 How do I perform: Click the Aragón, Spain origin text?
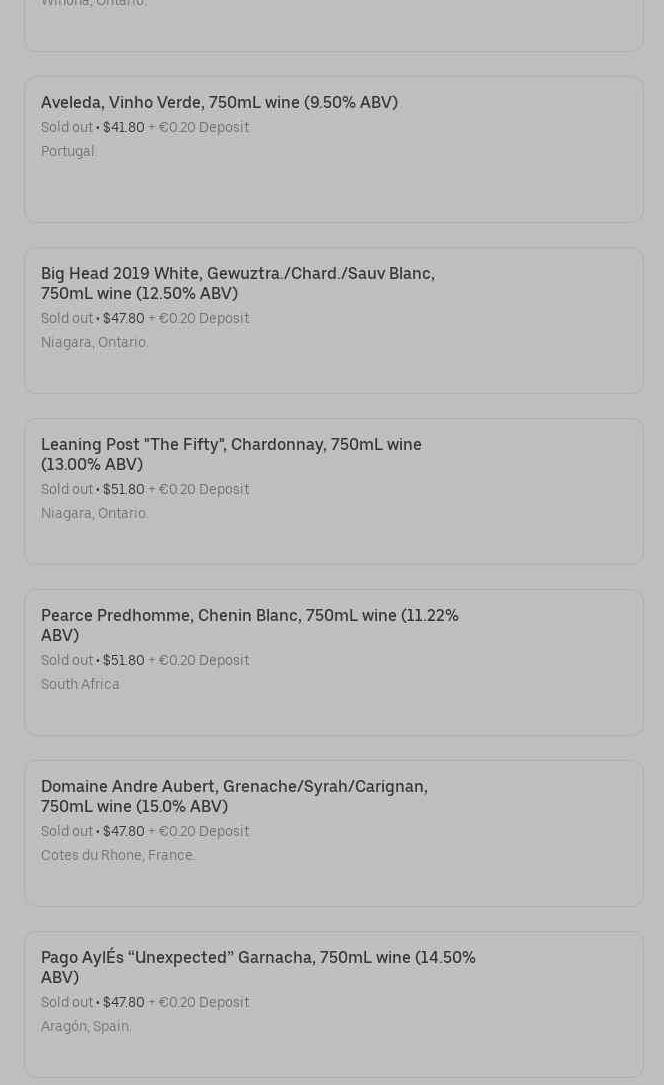click(x=86, y=1026)
